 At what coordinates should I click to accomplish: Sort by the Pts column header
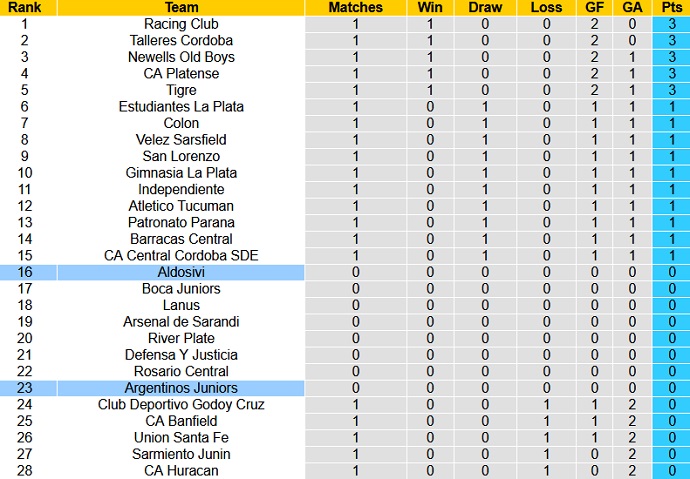click(672, 7)
